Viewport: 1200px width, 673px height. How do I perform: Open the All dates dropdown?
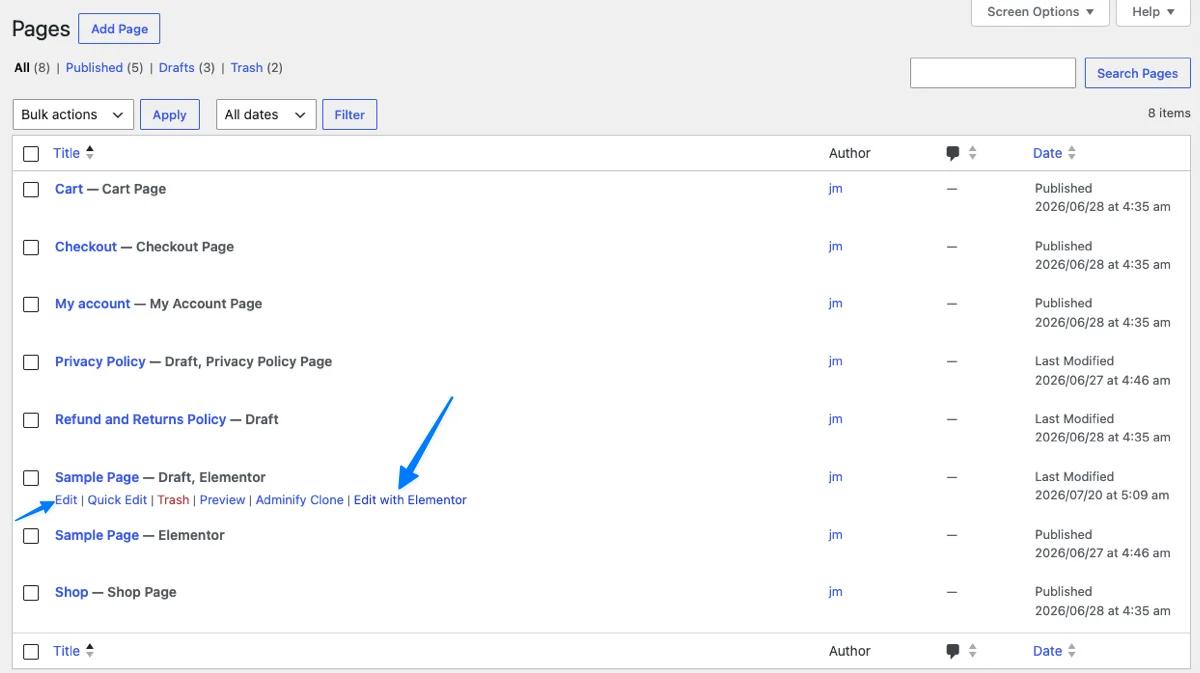[x=266, y=115]
